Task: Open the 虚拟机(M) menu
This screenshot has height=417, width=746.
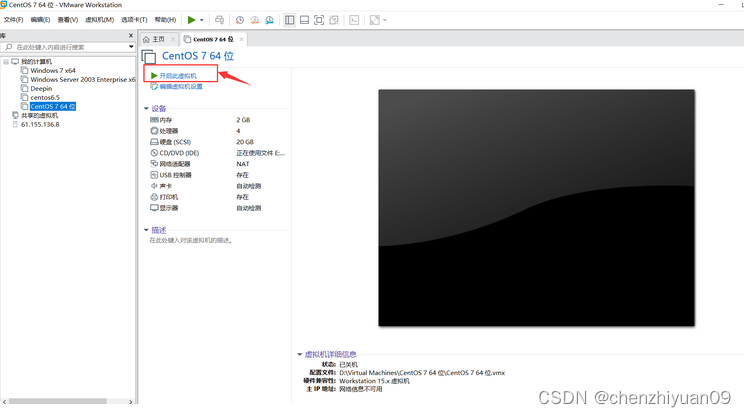Action: pos(99,20)
